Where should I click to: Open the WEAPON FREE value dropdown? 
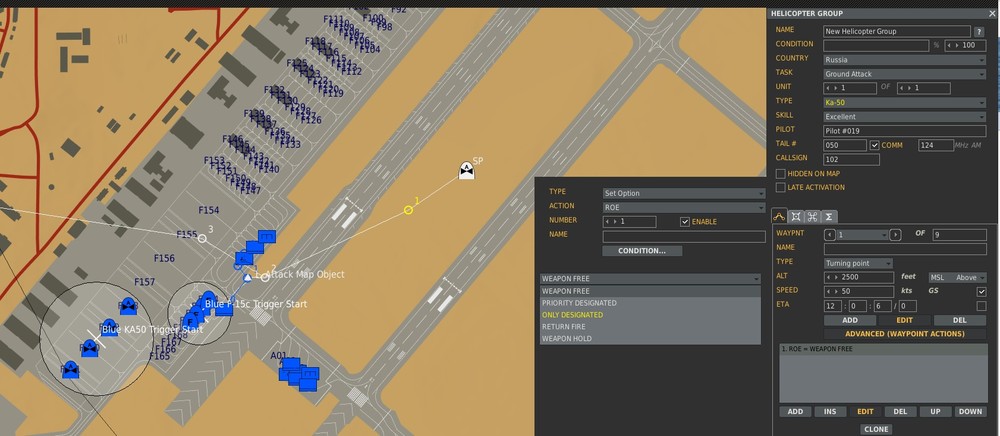pyautogui.click(x=650, y=279)
